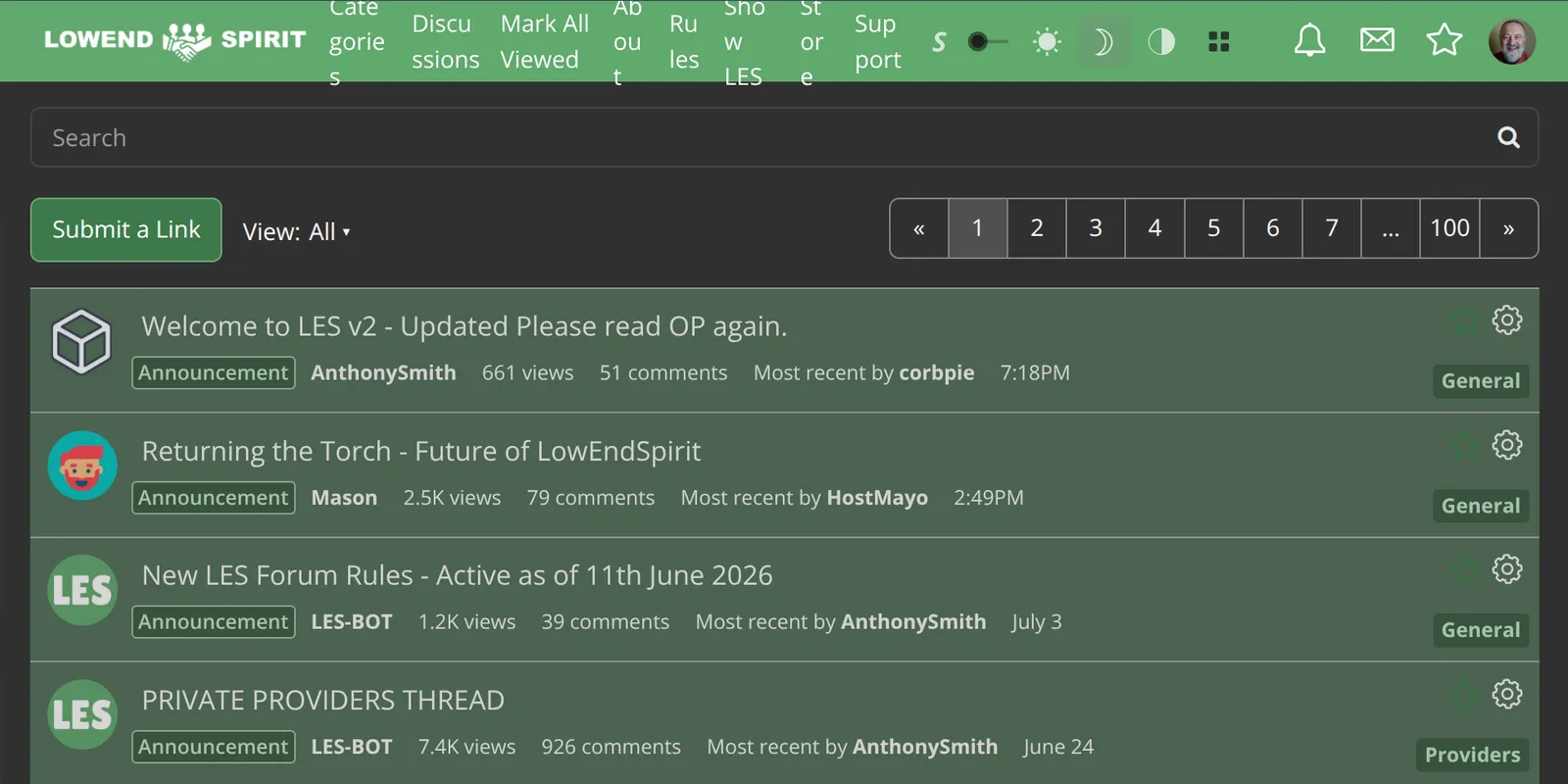1568x784 pixels.
Task: Open the About menu item
Action: click(x=627, y=41)
